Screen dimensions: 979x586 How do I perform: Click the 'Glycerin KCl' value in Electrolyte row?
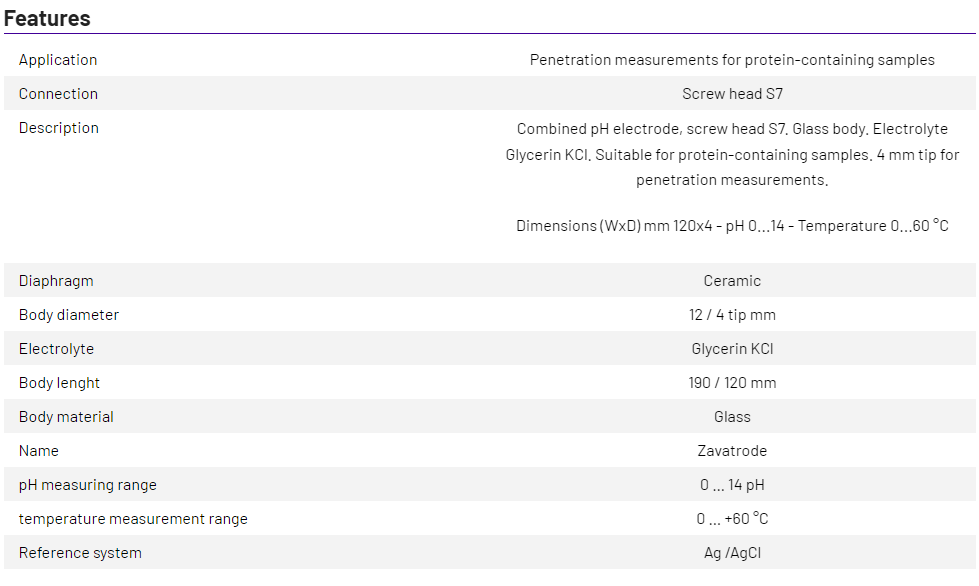pyautogui.click(x=732, y=349)
